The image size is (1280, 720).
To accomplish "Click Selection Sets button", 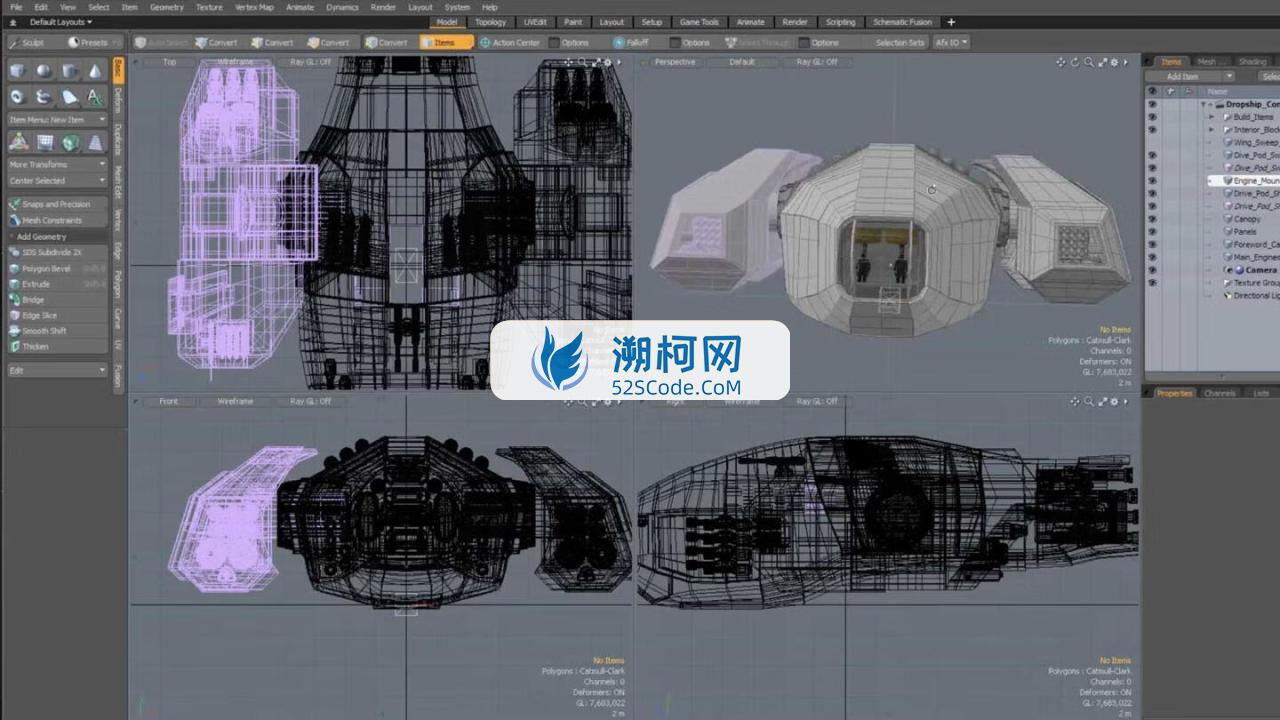I will pyautogui.click(x=900, y=43).
